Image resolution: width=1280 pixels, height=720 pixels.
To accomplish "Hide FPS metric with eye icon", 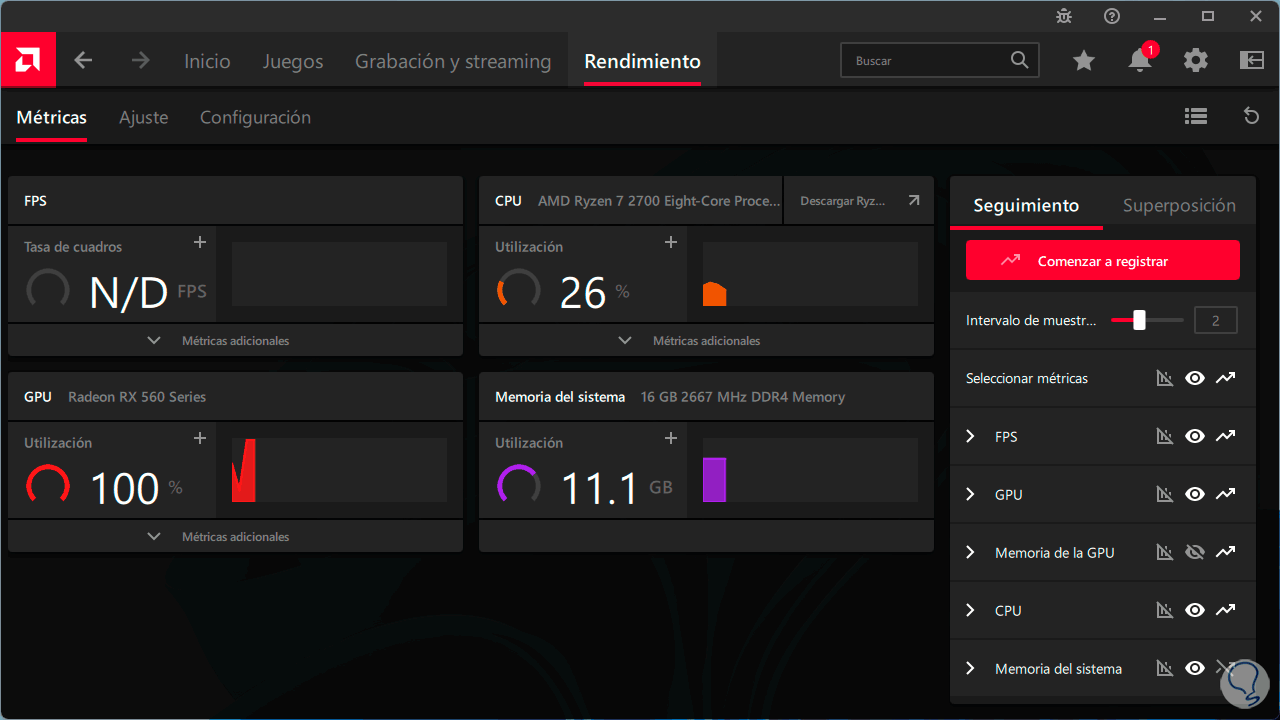I will tap(1194, 436).
